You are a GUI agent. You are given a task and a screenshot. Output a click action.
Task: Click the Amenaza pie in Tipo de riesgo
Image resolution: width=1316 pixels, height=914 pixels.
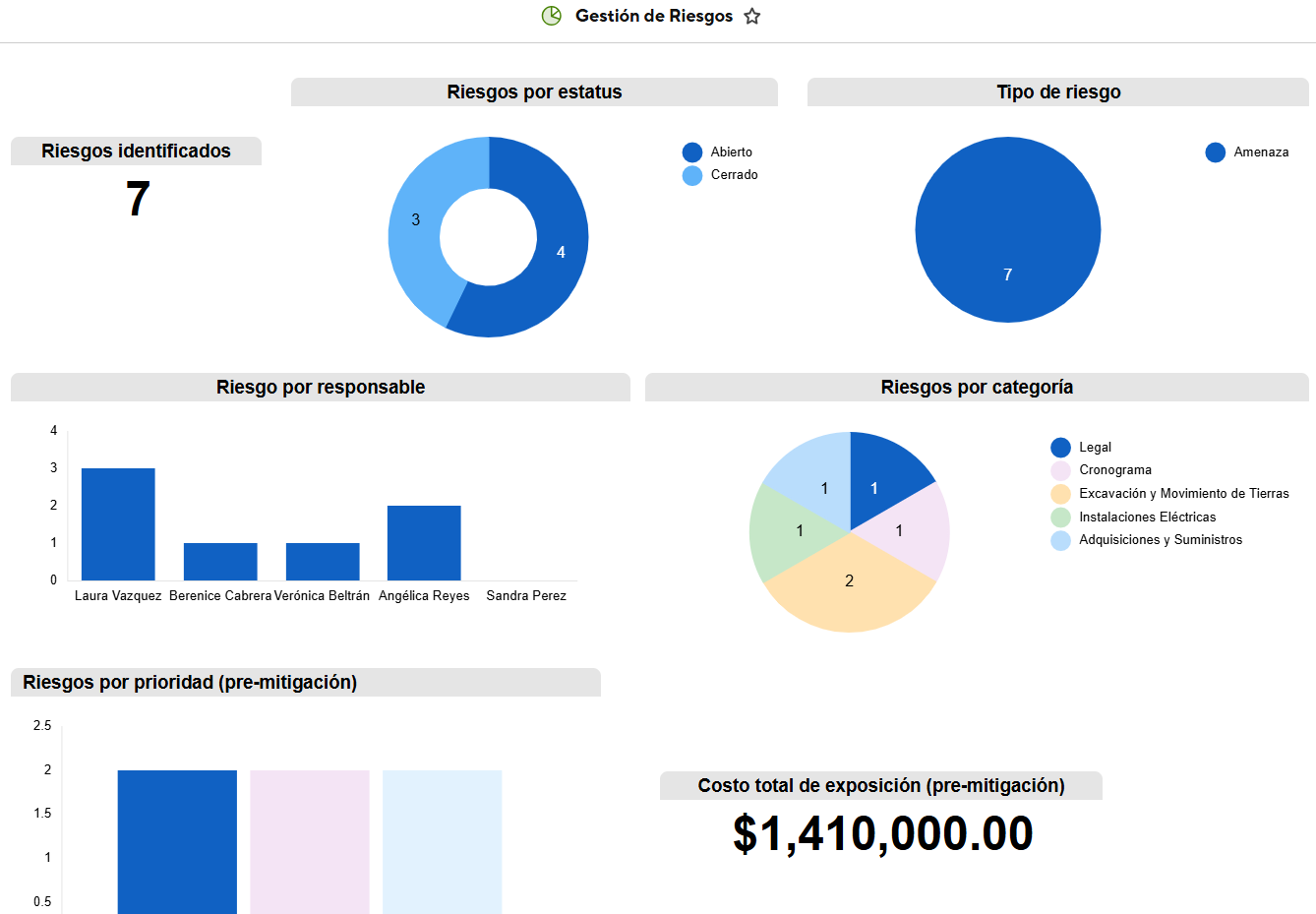[x=1007, y=229]
